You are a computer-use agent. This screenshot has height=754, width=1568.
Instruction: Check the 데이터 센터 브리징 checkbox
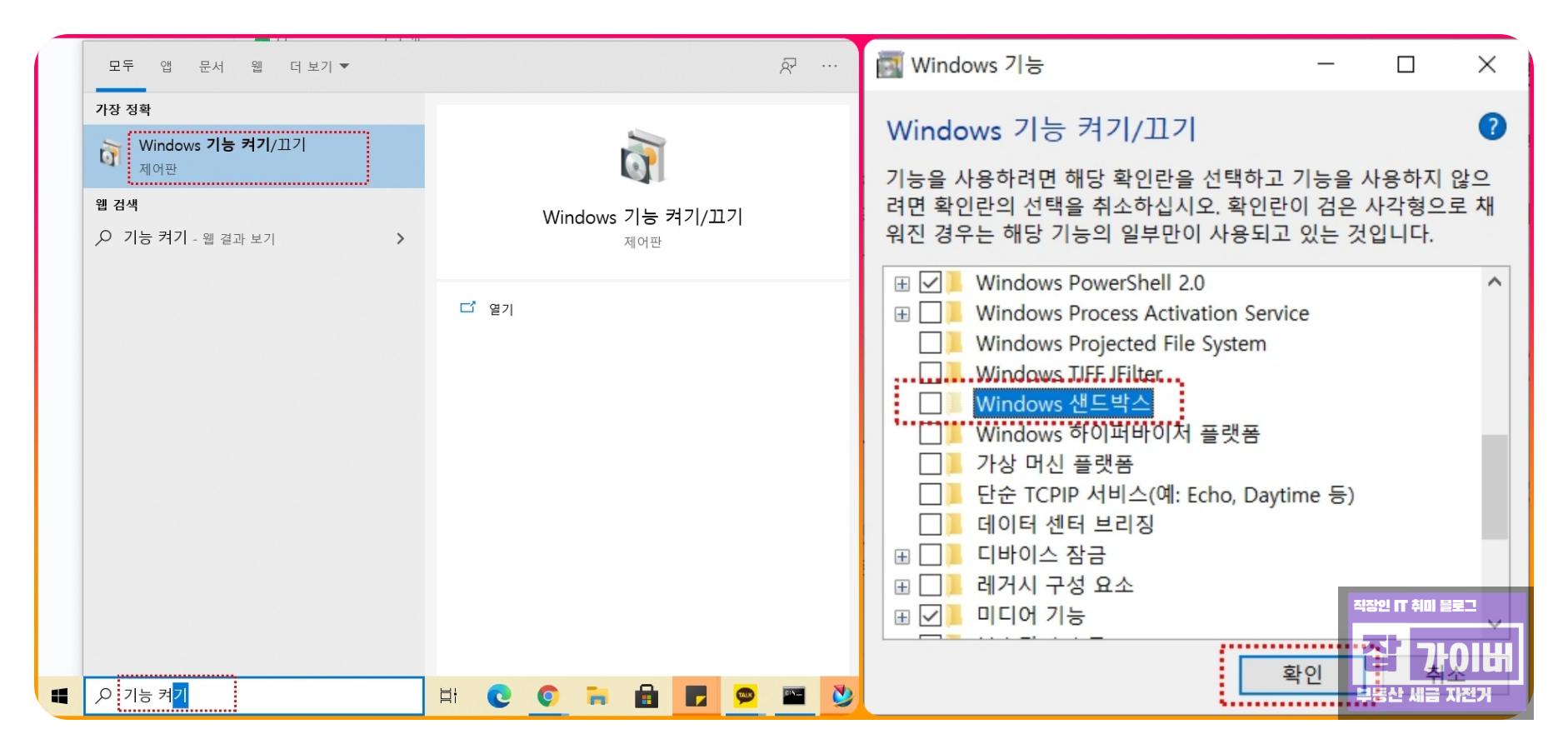point(930,524)
